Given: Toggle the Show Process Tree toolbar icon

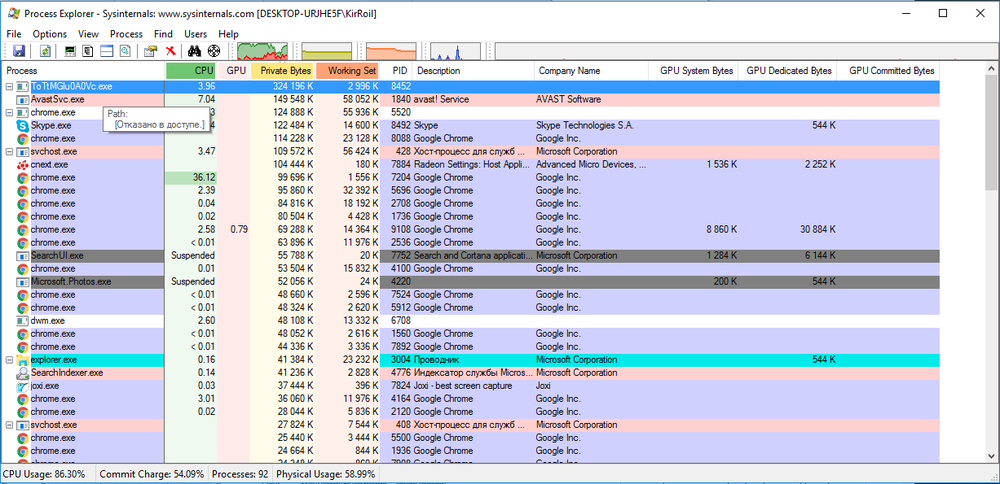Looking at the screenshot, I should [x=89, y=51].
